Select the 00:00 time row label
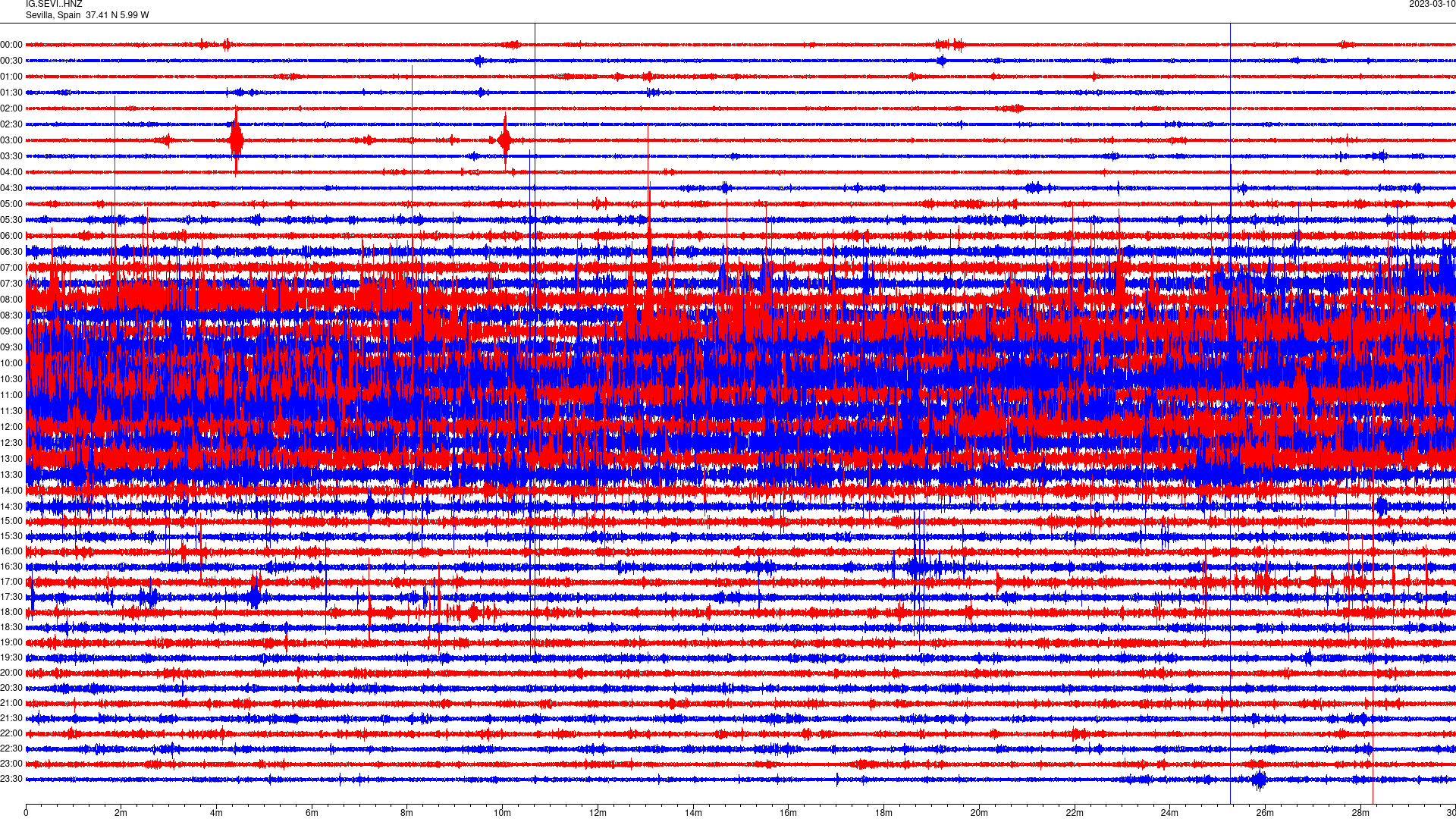Viewport: 1456px width, 819px height. pyautogui.click(x=11, y=45)
